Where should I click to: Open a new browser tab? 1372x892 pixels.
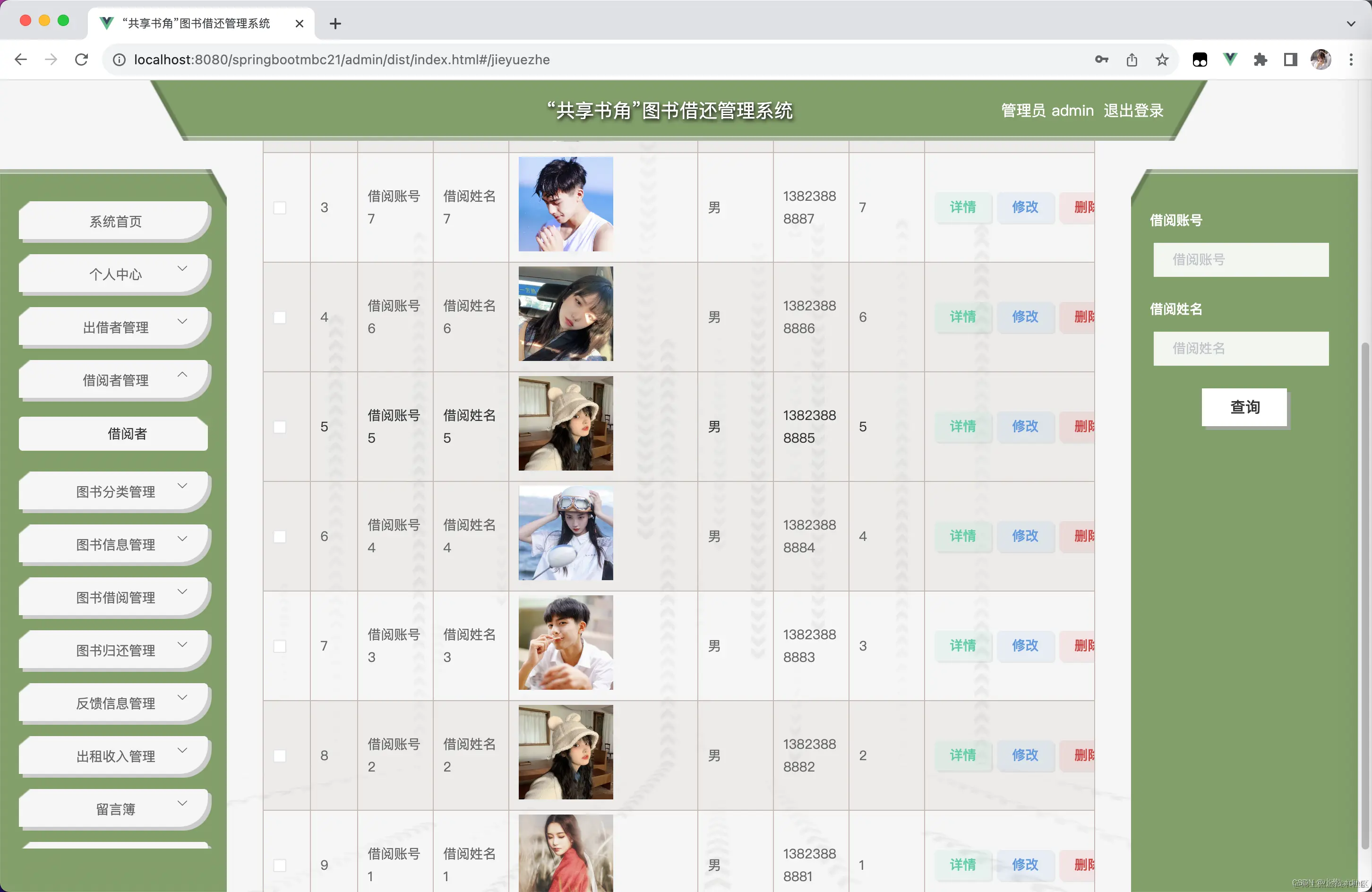click(335, 24)
